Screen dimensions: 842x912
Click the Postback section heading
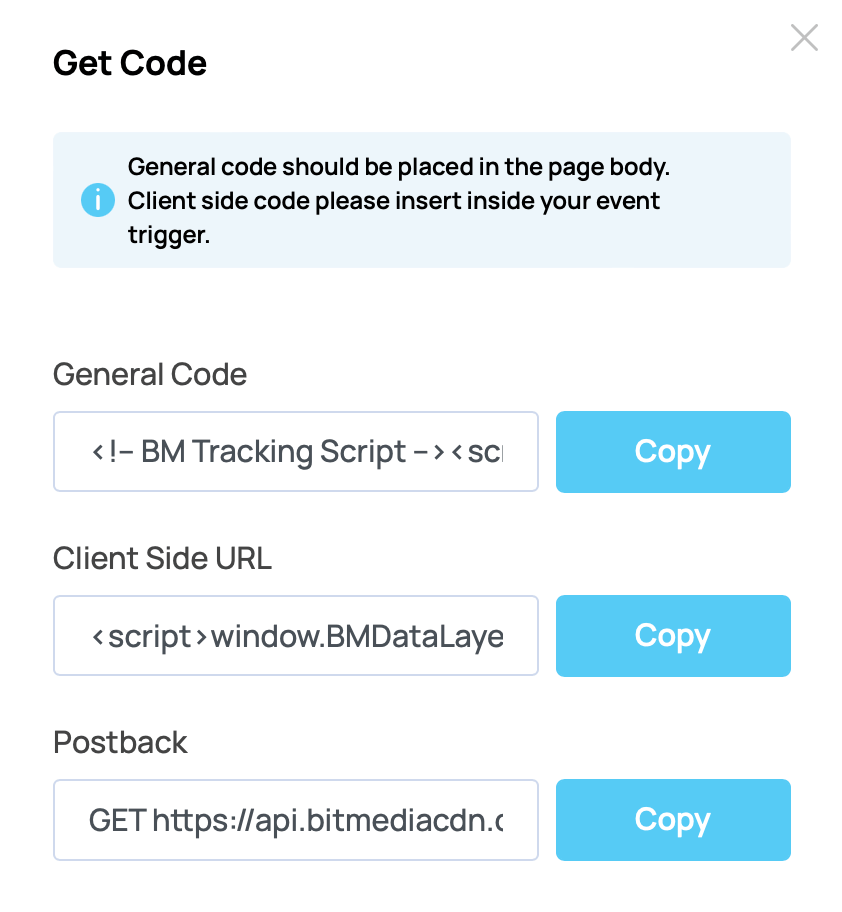(120, 742)
